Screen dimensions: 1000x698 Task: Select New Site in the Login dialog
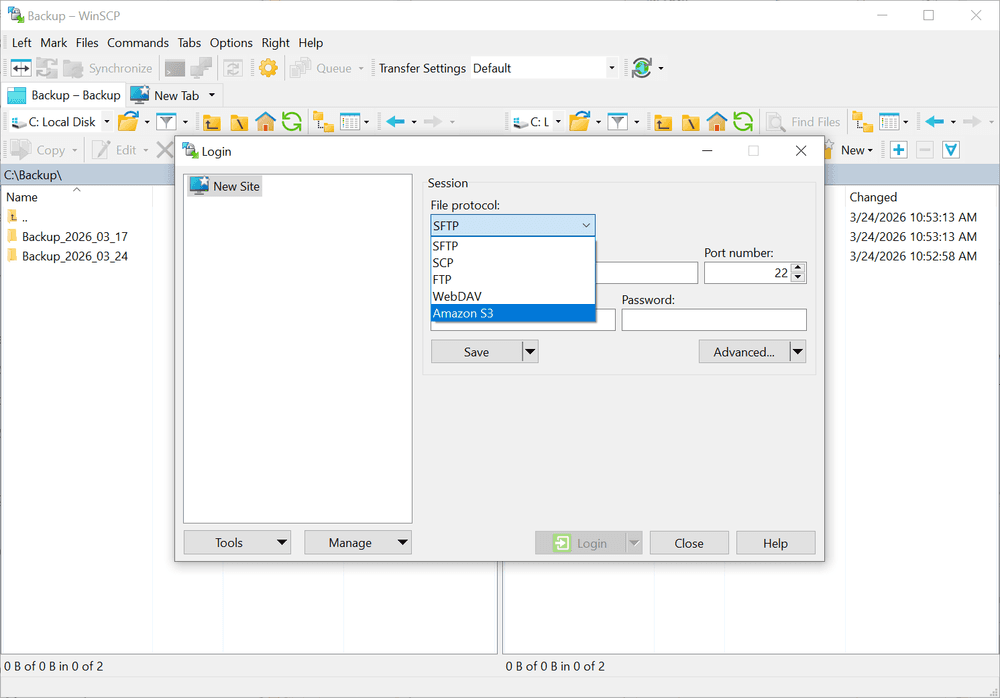point(225,186)
